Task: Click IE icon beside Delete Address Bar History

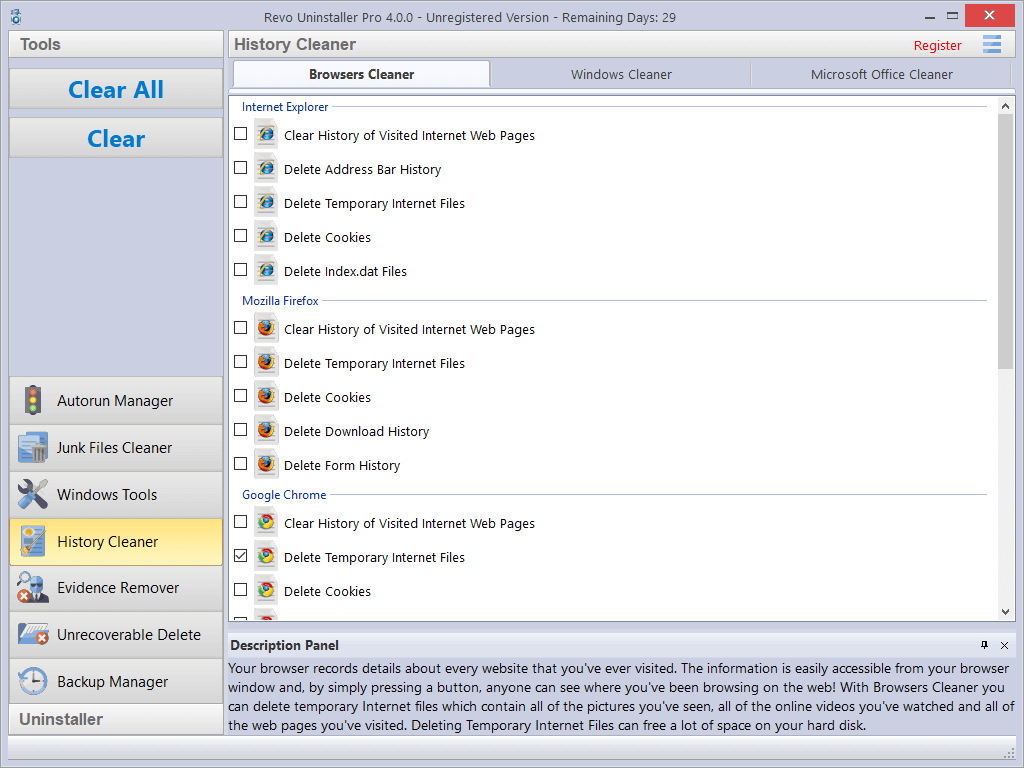Action: pyautogui.click(x=266, y=168)
